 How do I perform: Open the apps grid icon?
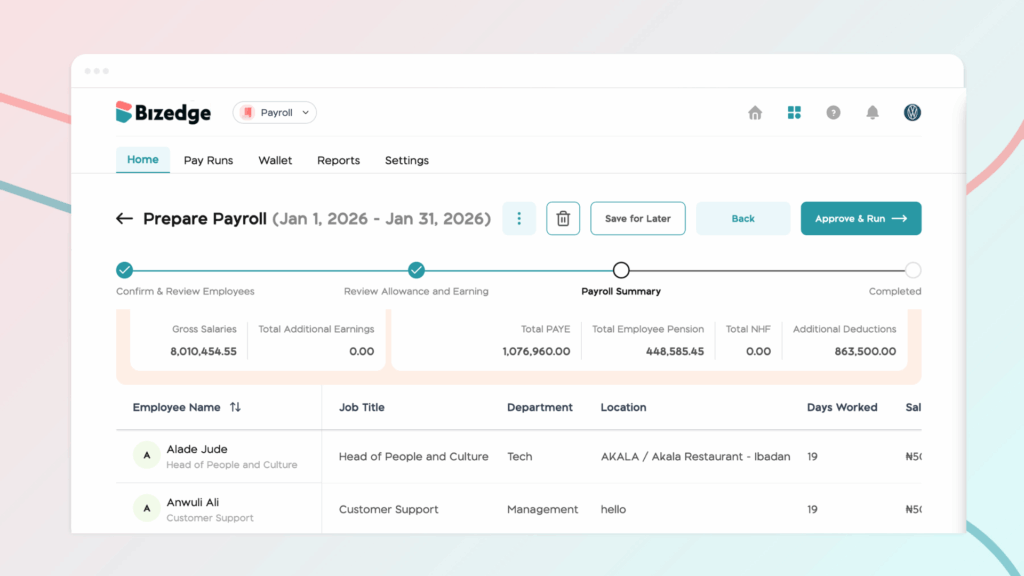coord(794,113)
